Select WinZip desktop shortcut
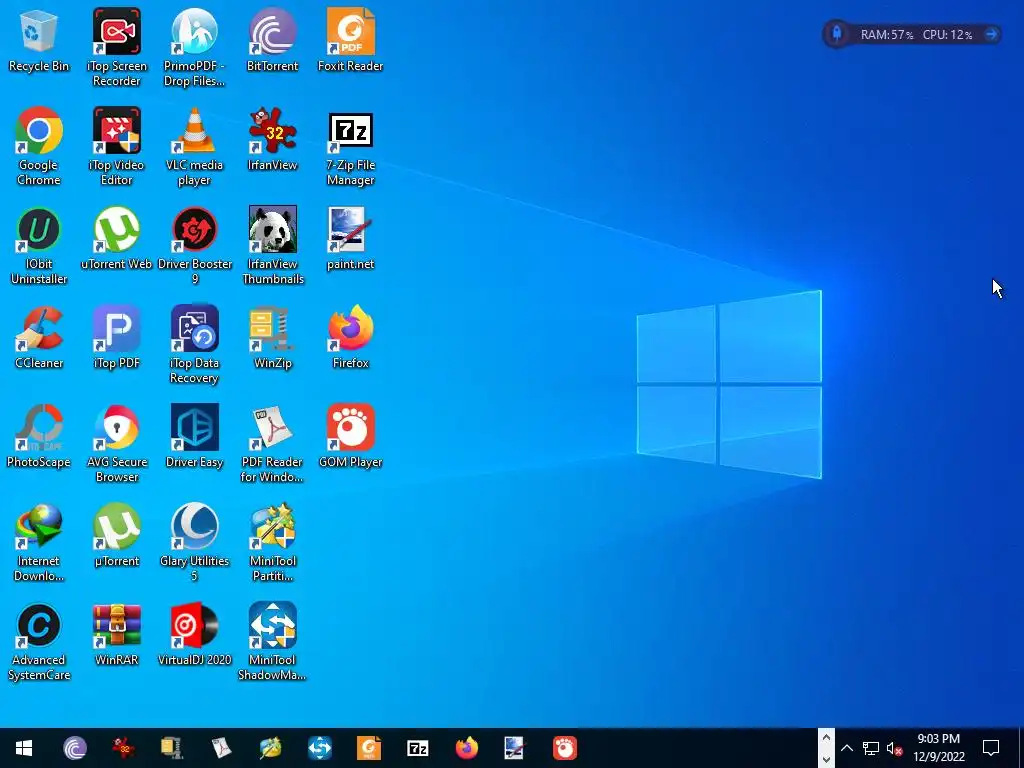This screenshot has height=768, width=1024. click(x=272, y=338)
